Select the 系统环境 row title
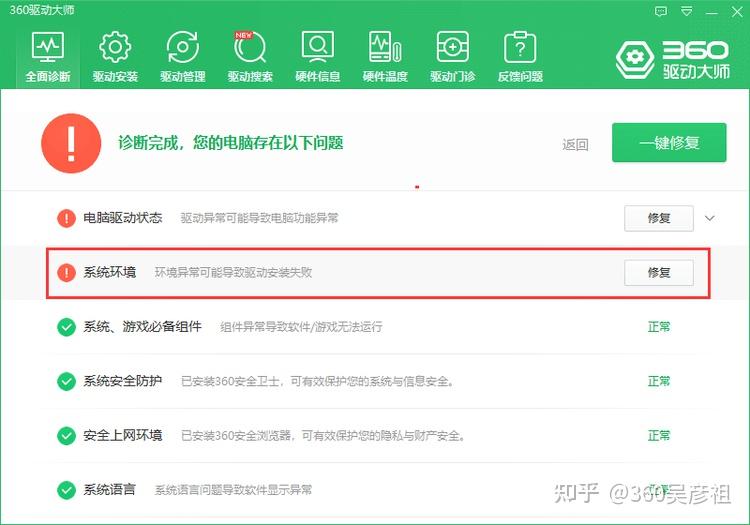Viewport: 750px width, 525px height. point(110,272)
